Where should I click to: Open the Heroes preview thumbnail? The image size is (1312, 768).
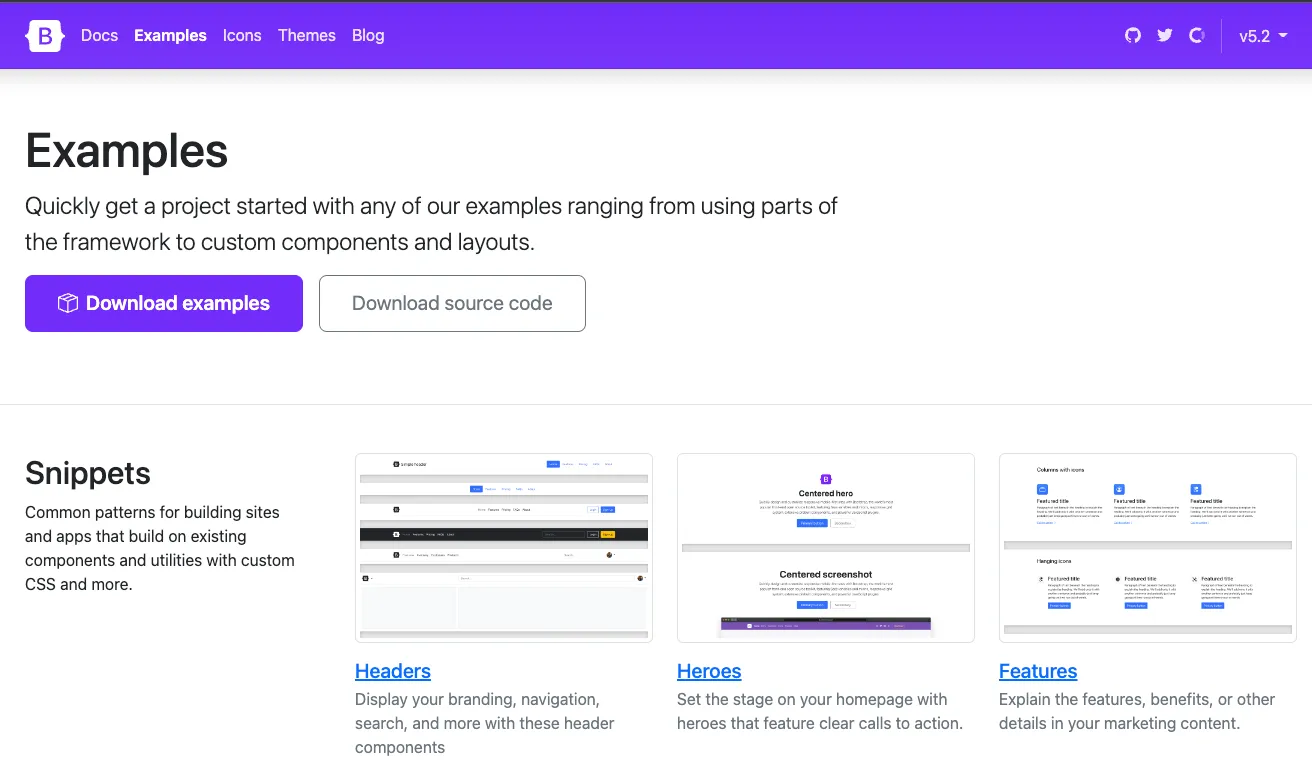pyautogui.click(x=826, y=547)
